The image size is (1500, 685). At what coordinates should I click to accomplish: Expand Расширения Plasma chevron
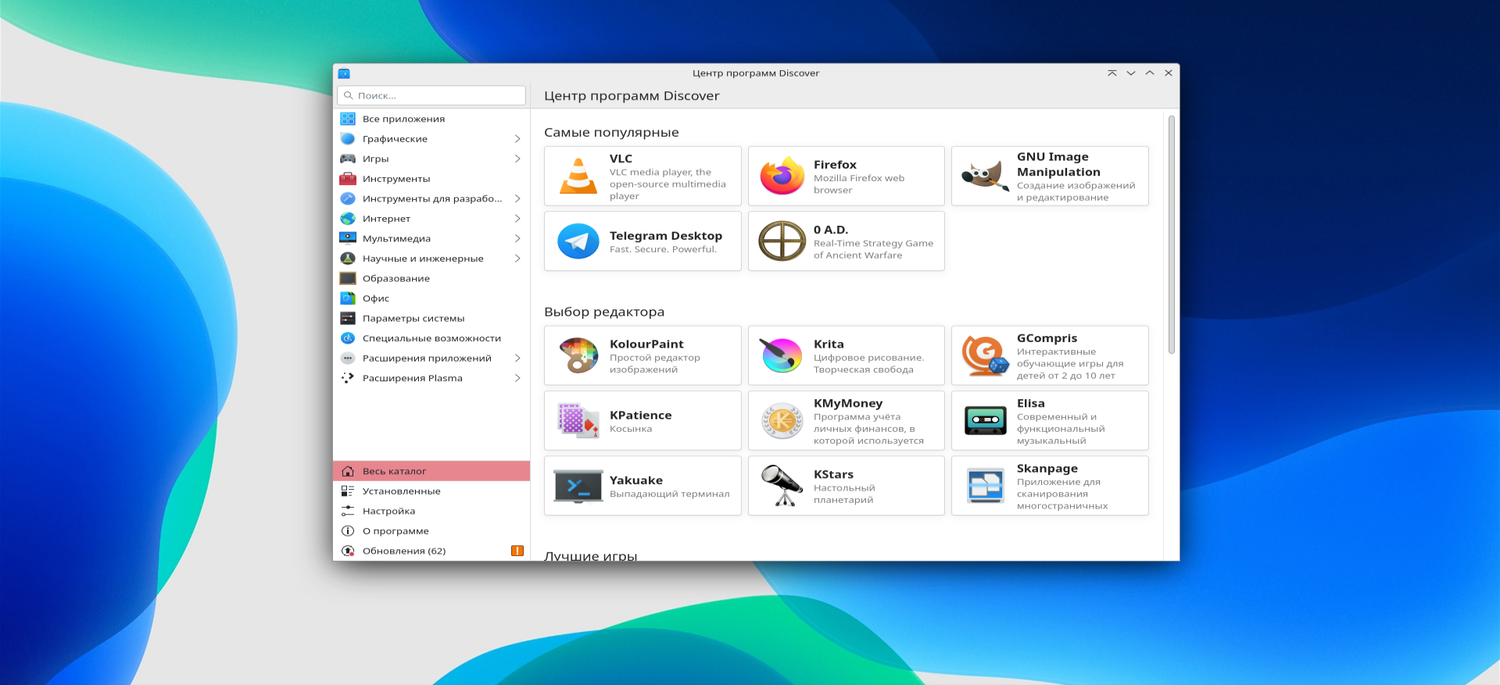coord(517,378)
